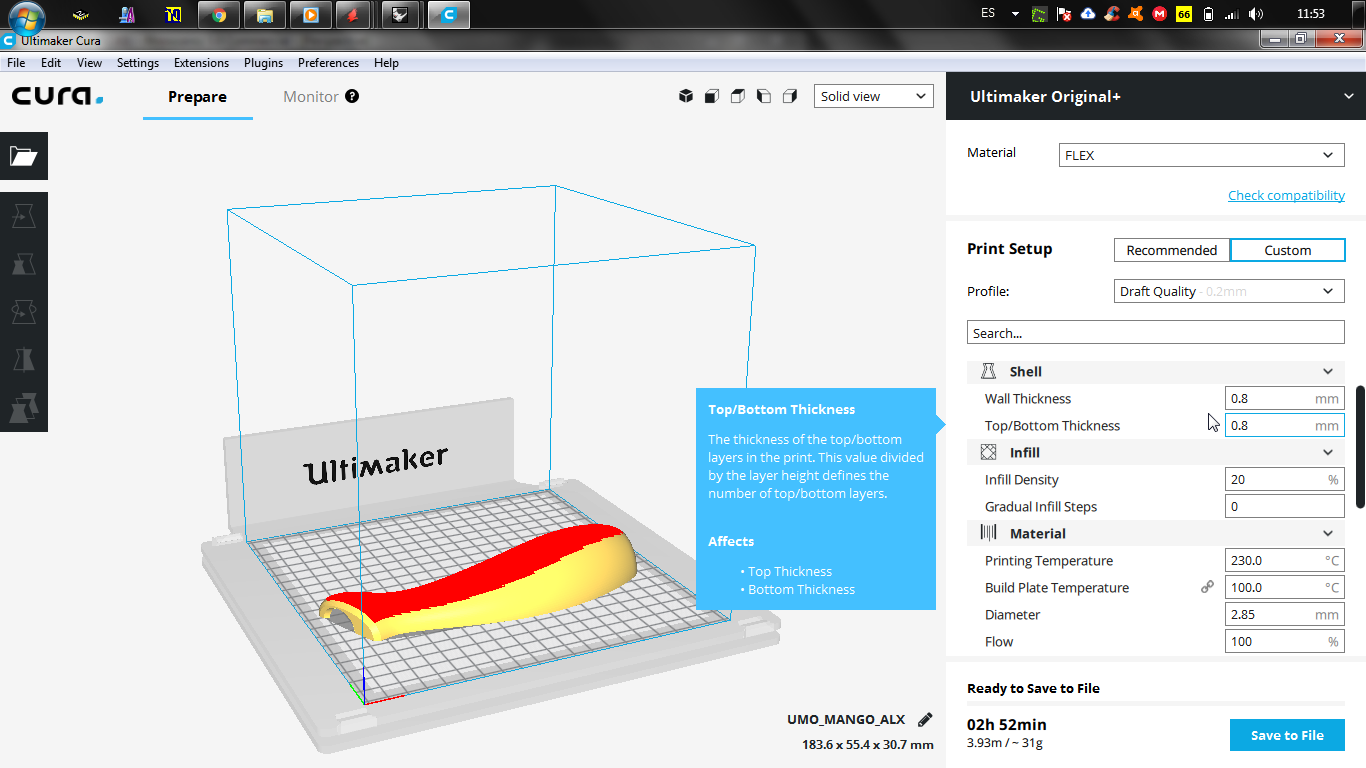Open Windows Explorer from the taskbar
The image size is (1366, 768).
(264, 14)
